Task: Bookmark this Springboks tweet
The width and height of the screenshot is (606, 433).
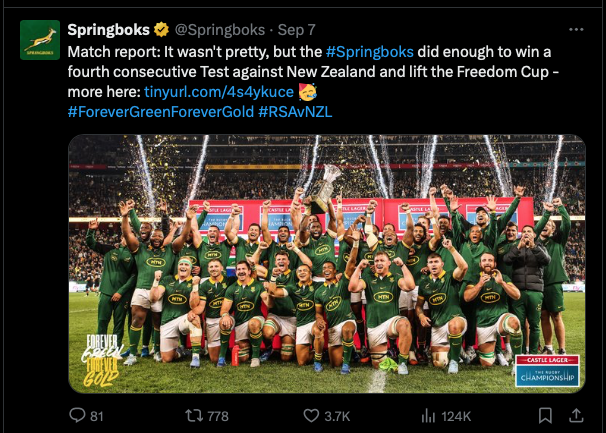Action: click(x=545, y=415)
